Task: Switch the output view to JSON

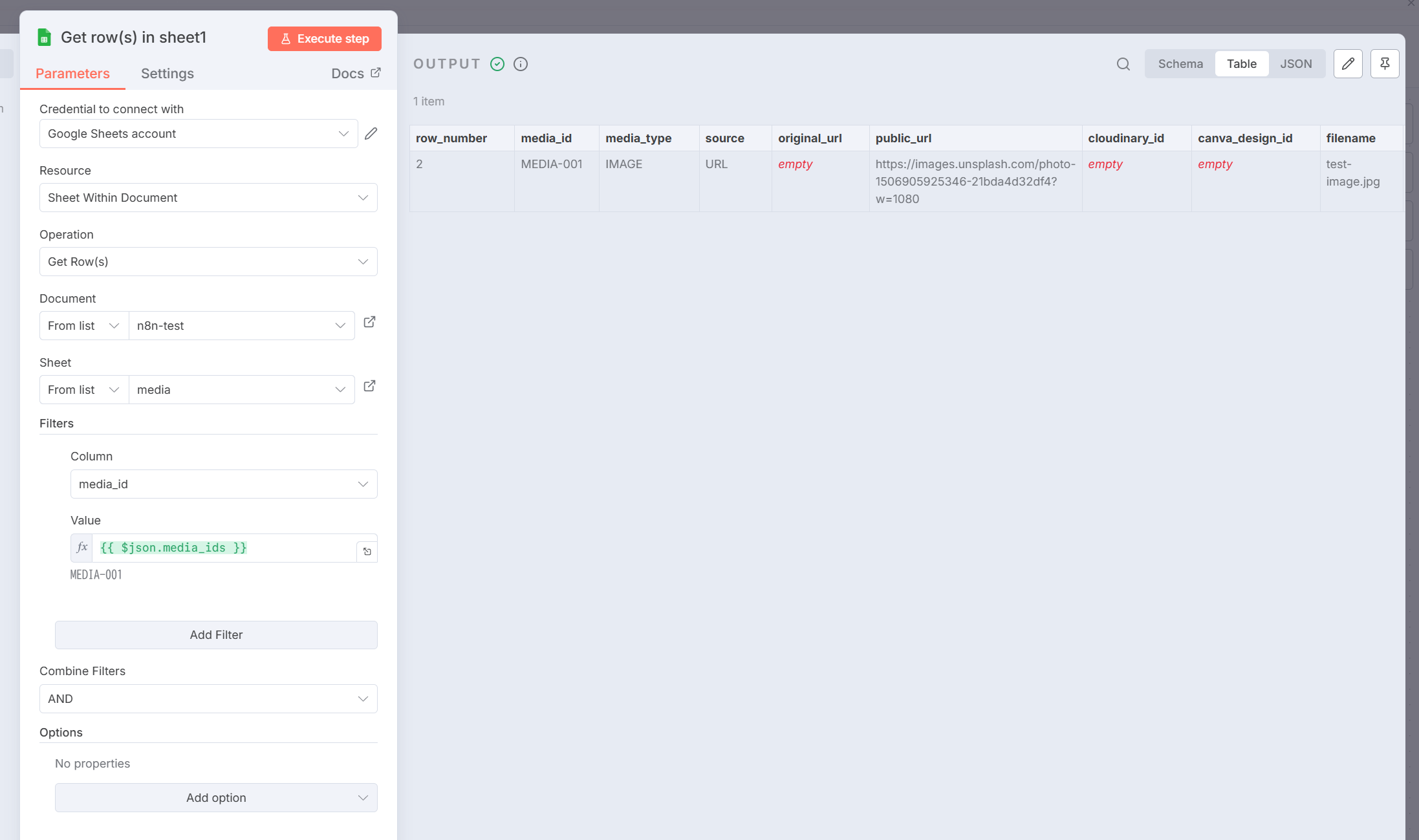Action: click(x=1296, y=64)
